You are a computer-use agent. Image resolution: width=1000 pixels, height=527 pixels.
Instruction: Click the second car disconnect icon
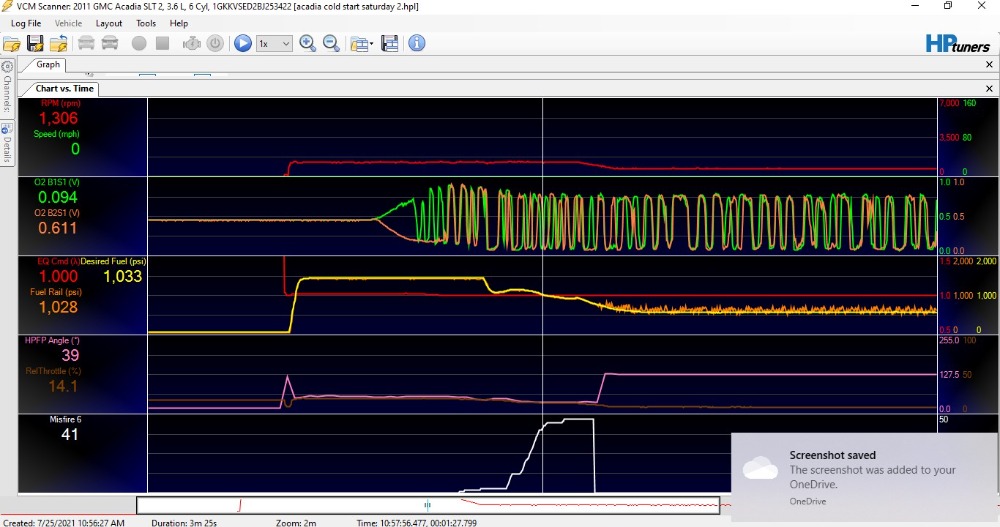(x=110, y=43)
